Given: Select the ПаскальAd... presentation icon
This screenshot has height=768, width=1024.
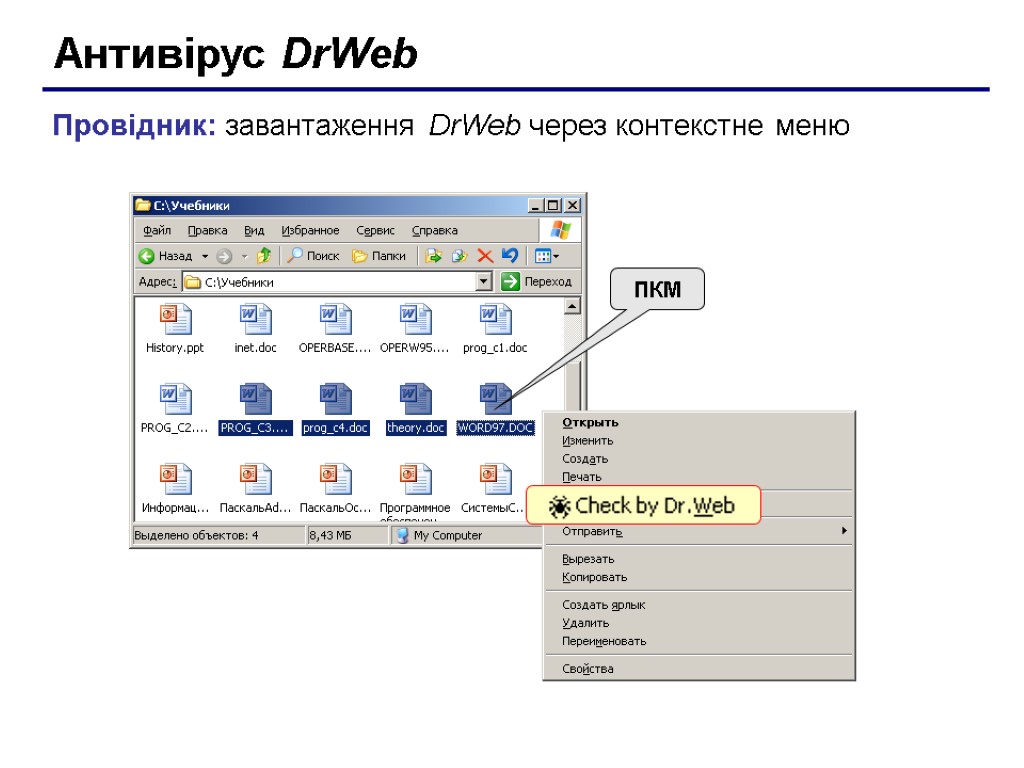Looking at the screenshot, I should coord(255,479).
